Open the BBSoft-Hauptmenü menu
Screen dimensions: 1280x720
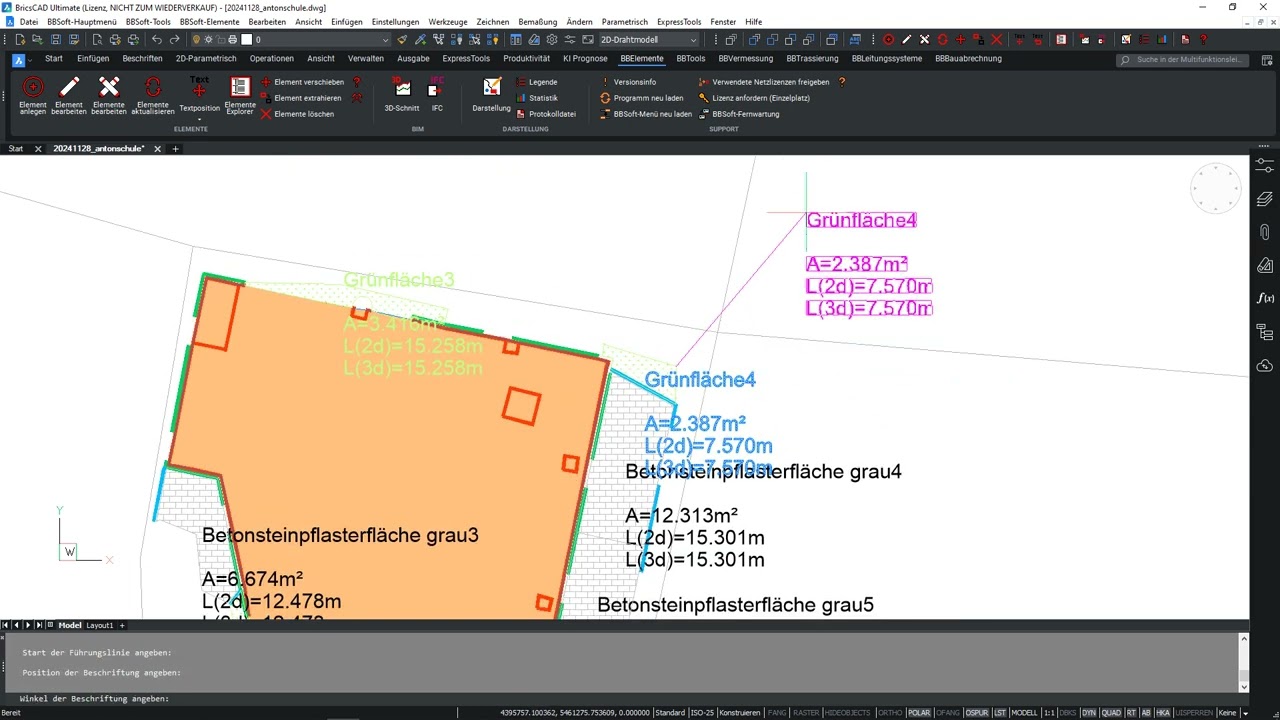coord(81,22)
